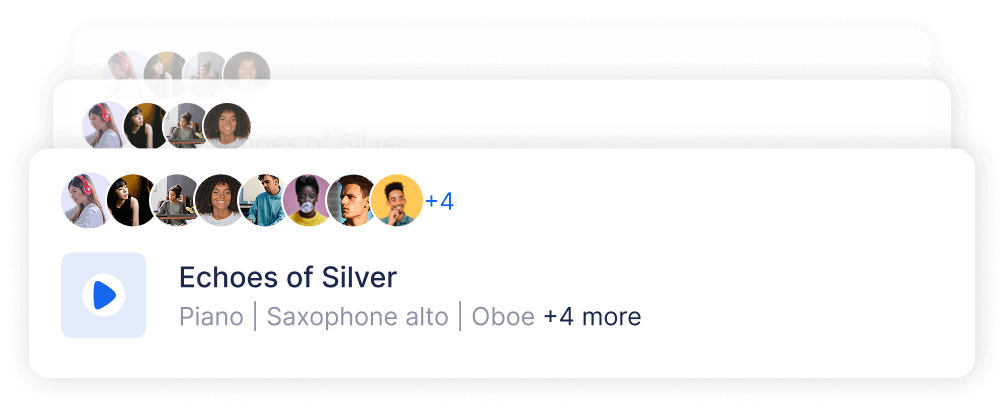Choose the Saxophone alto instrument tag
Image resolution: width=1007 pixels, height=408 pixels.
[x=357, y=317]
